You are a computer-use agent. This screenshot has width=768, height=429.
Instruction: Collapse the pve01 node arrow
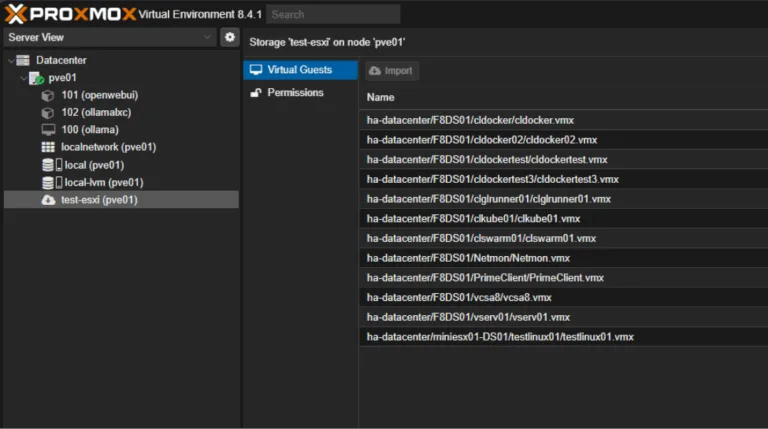(x=23, y=78)
